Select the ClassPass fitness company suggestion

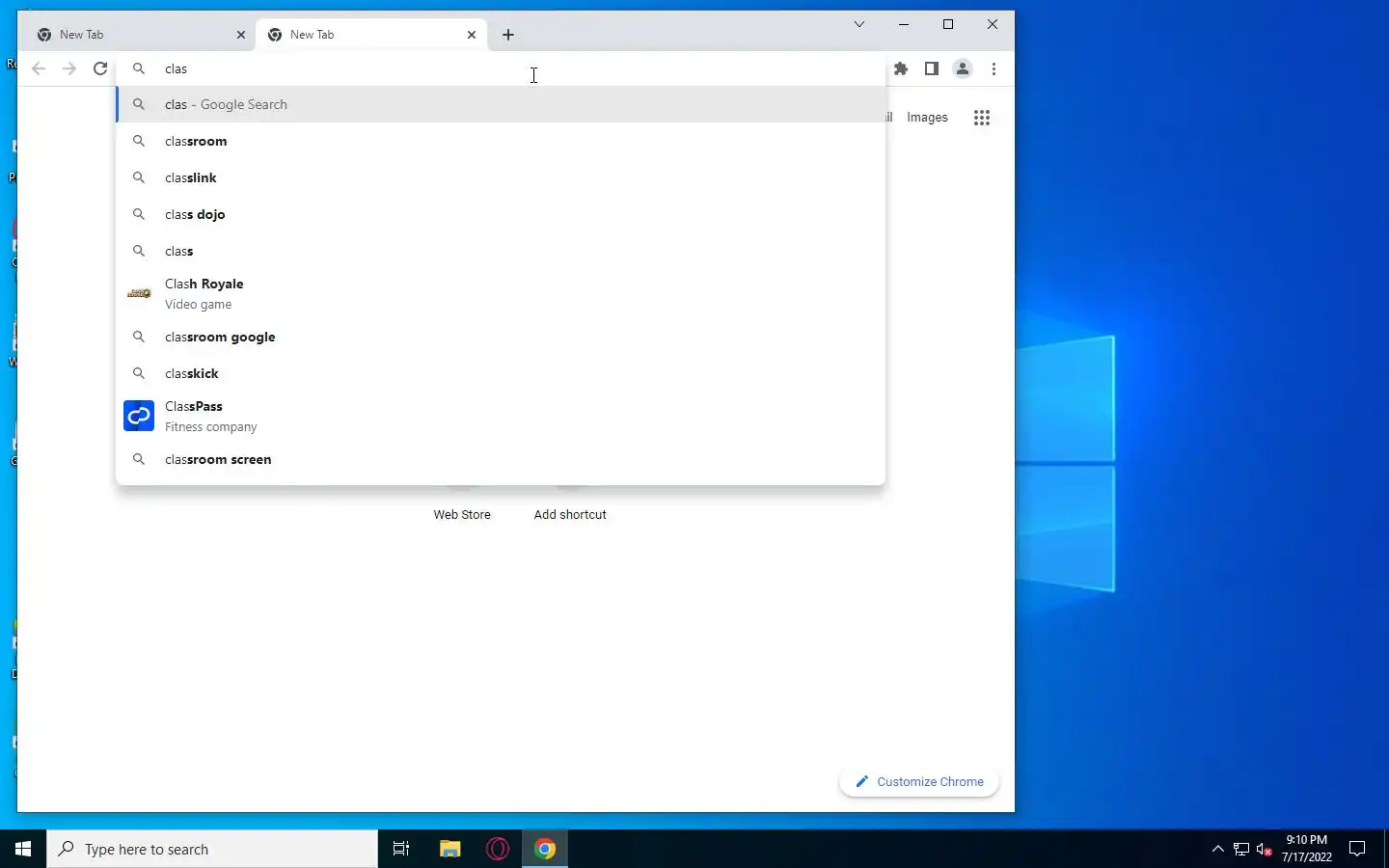tap(501, 416)
